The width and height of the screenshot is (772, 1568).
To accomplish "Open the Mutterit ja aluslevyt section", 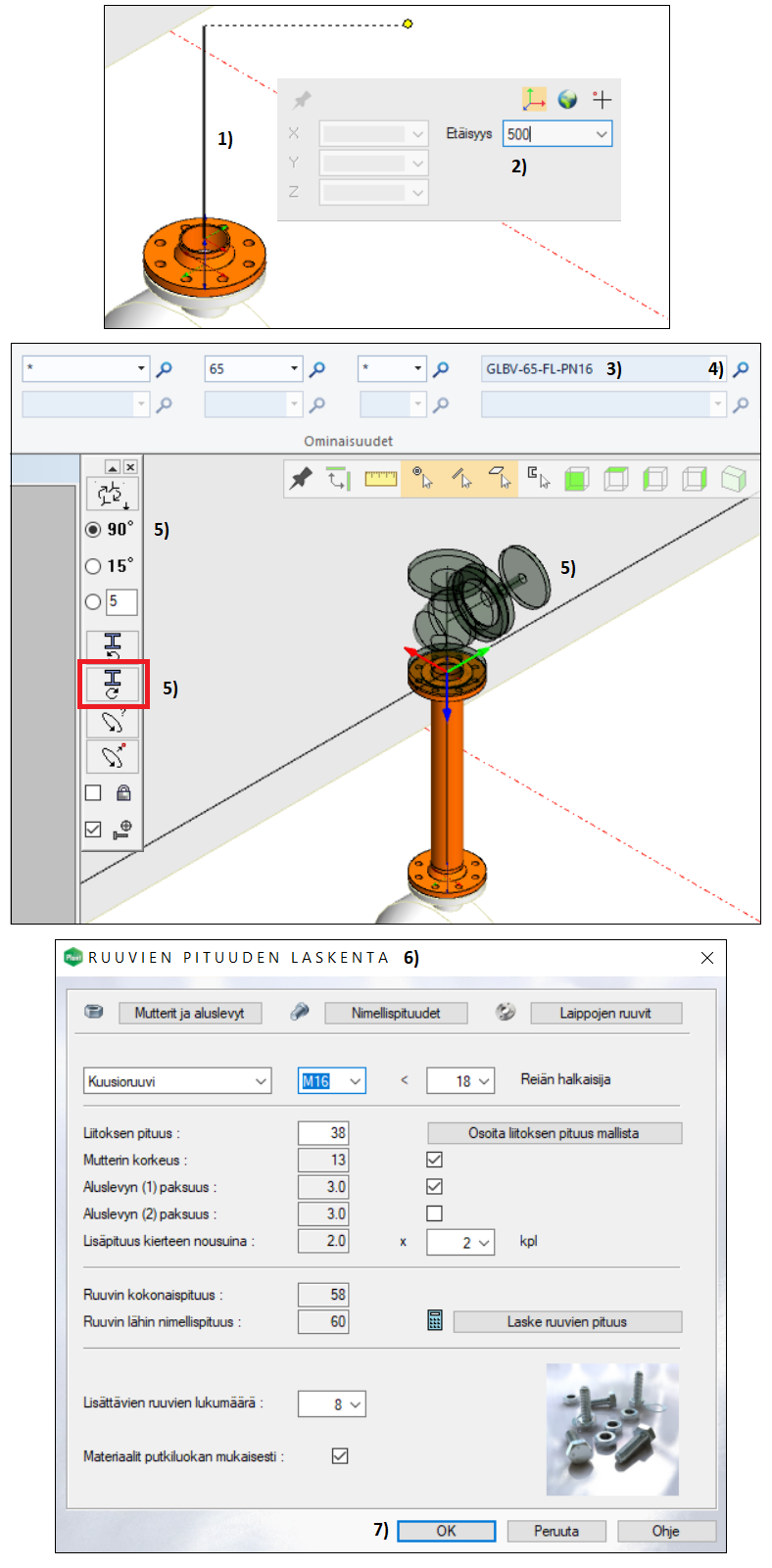I will click(190, 1013).
